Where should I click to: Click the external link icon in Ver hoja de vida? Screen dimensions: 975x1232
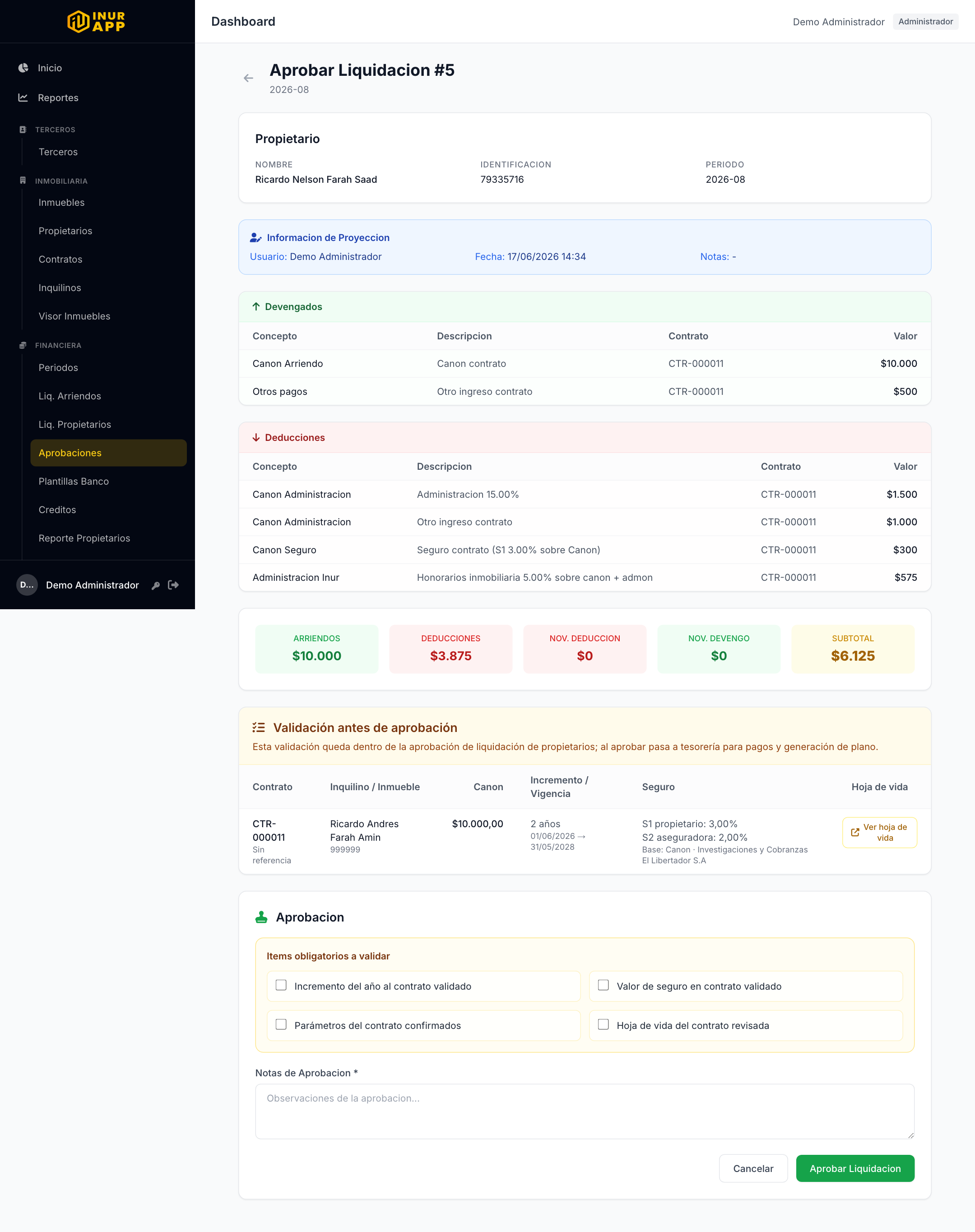click(x=855, y=833)
